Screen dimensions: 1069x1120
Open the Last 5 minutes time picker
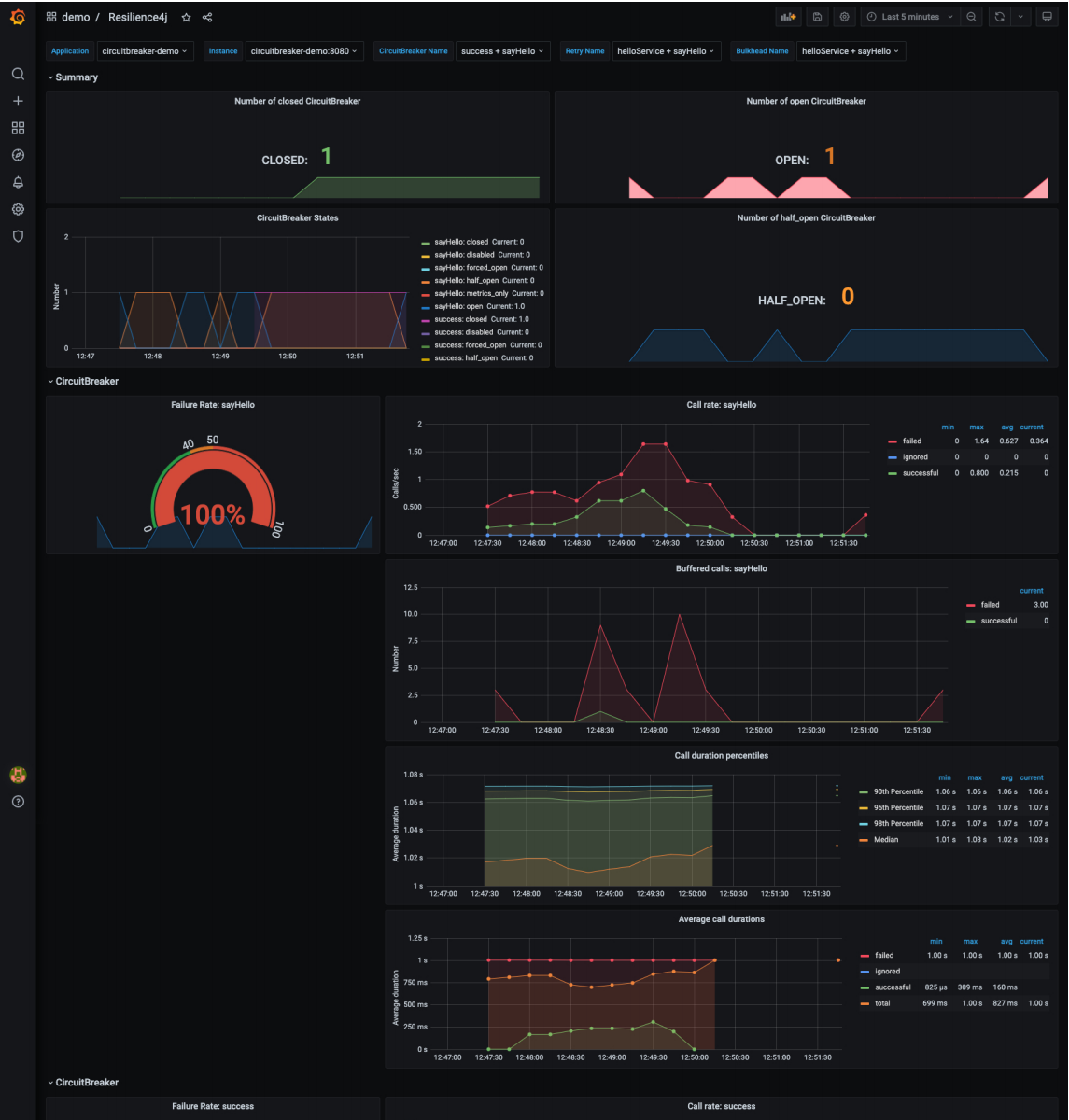pyautogui.click(x=910, y=17)
